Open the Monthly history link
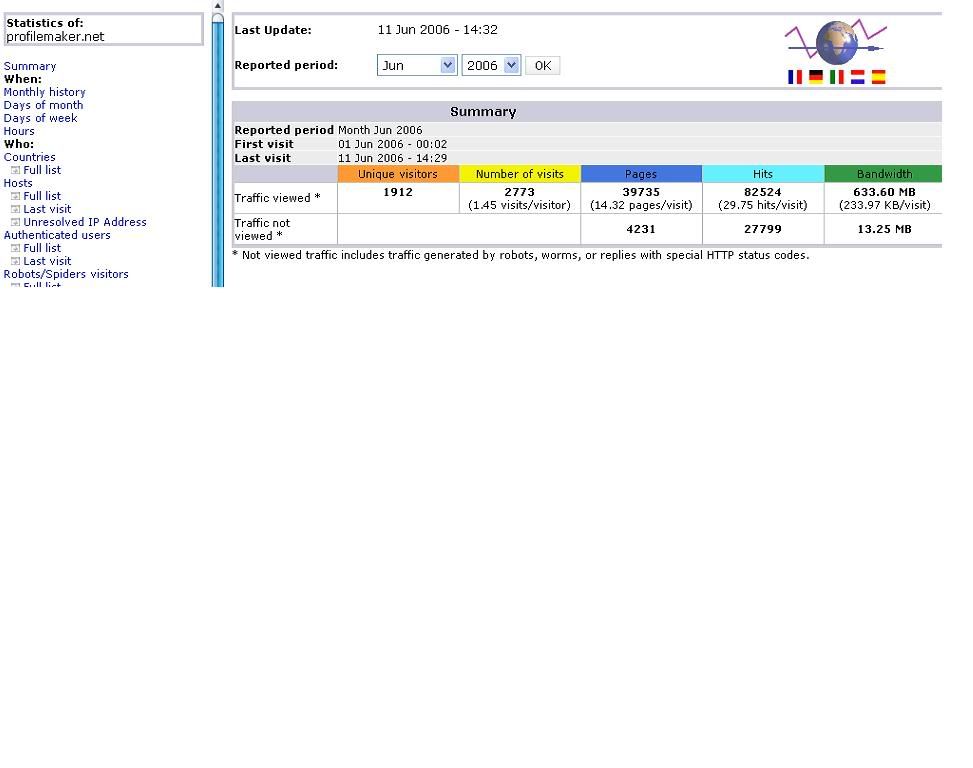Screen dimensions: 973x768 (45, 92)
